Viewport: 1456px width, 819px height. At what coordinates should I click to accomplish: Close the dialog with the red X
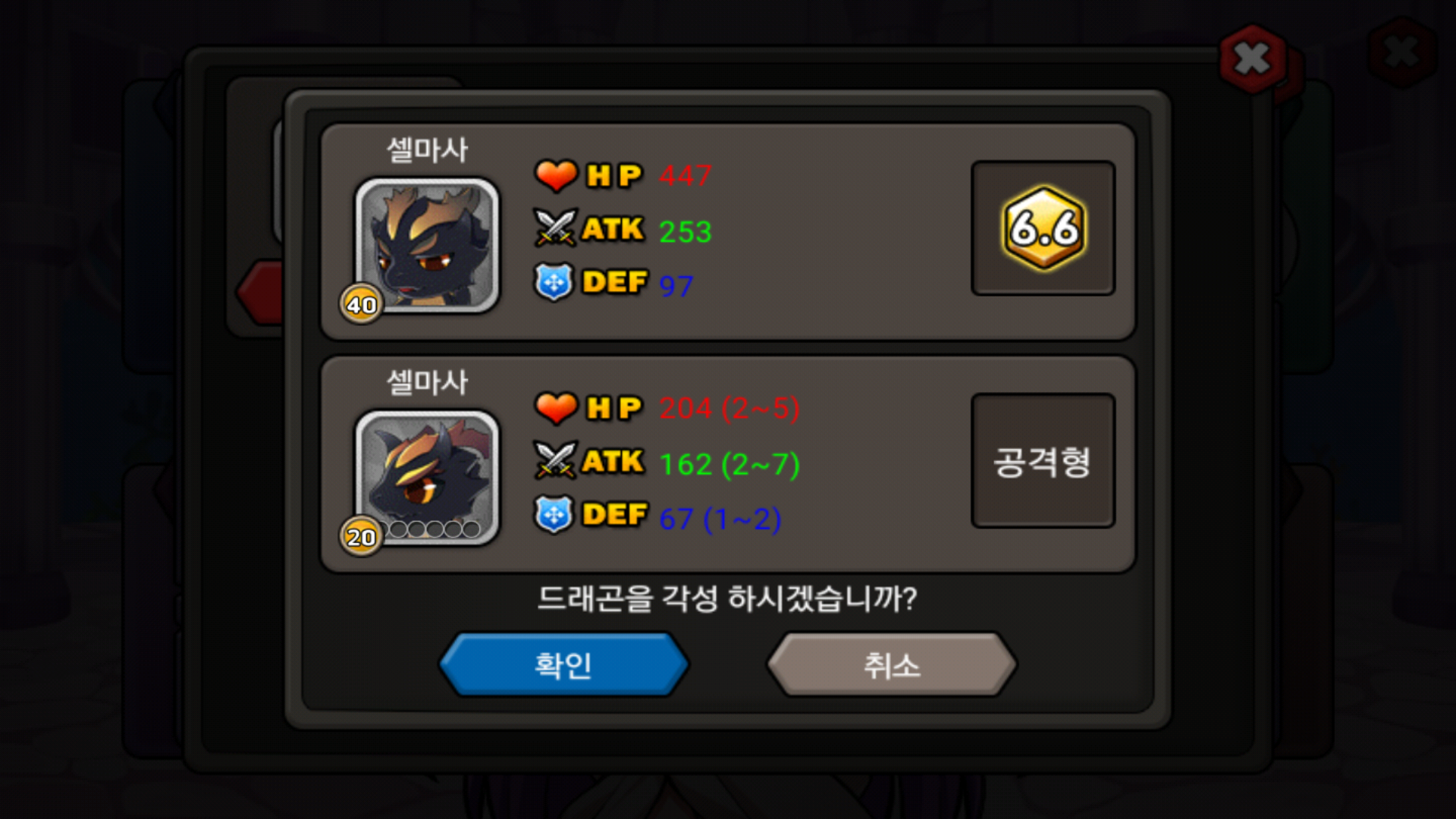[1253, 58]
